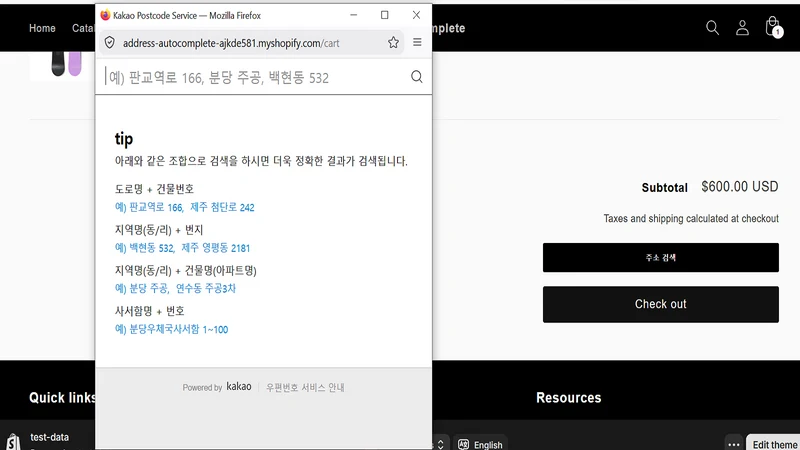Click 'Taxes and shipping calculated at checkout' text
Viewport: 800px width, 450px height.
691,219
